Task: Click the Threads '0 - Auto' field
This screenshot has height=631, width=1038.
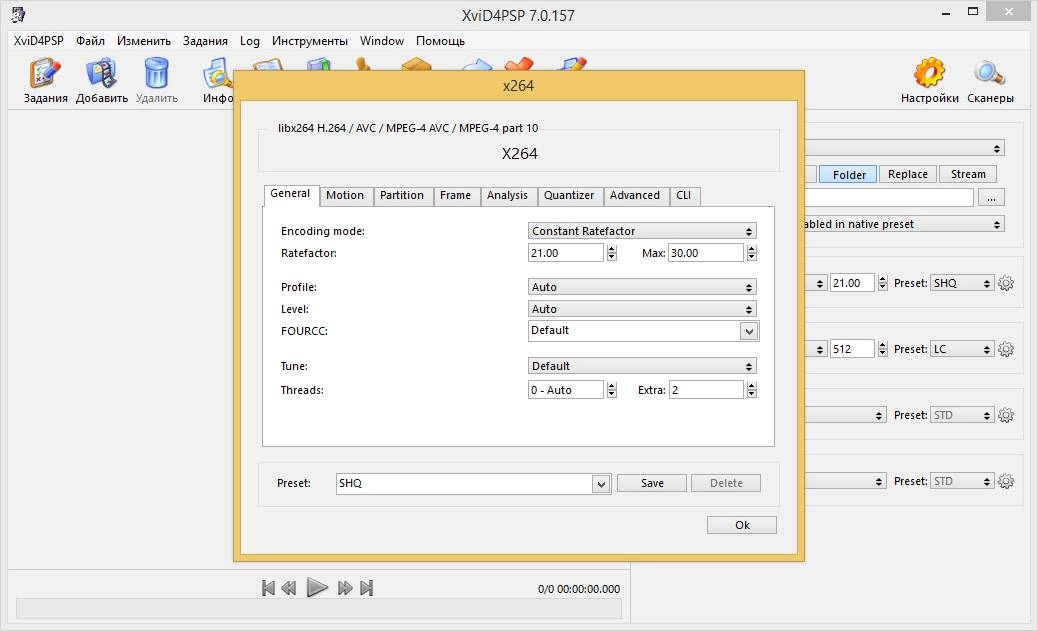Action: tap(566, 390)
